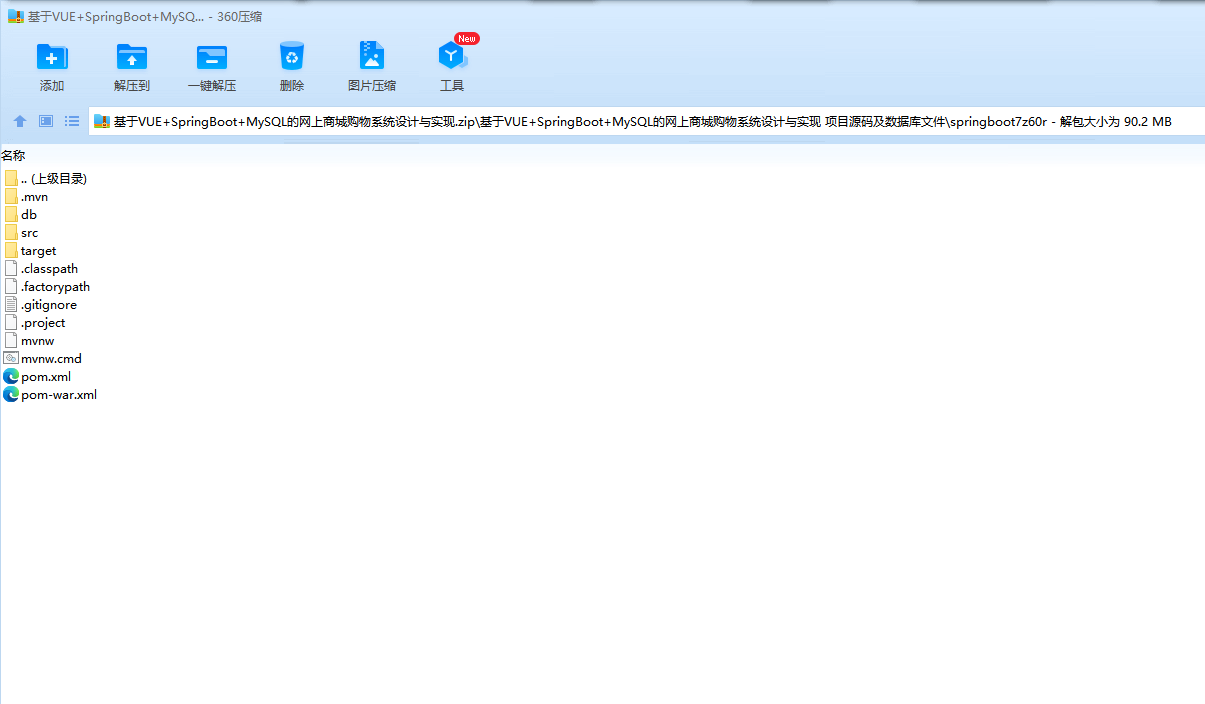1205x704 pixels.
Task: Go up one level with the arrow icon
Action: (x=20, y=121)
